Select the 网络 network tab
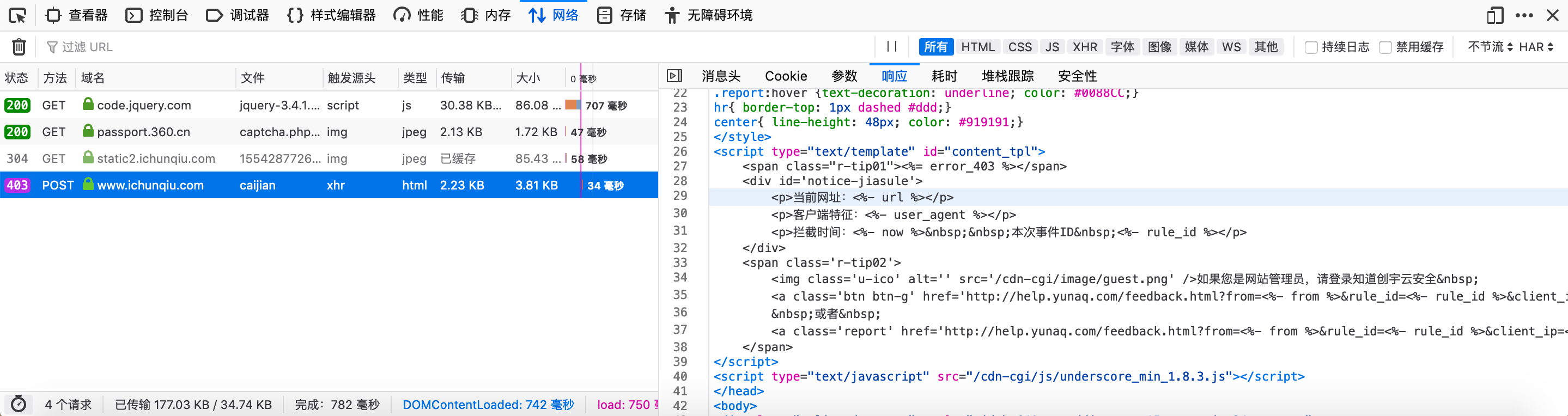Image resolution: width=1568 pixels, height=416 pixels. pyautogui.click(x=554, y=15)
